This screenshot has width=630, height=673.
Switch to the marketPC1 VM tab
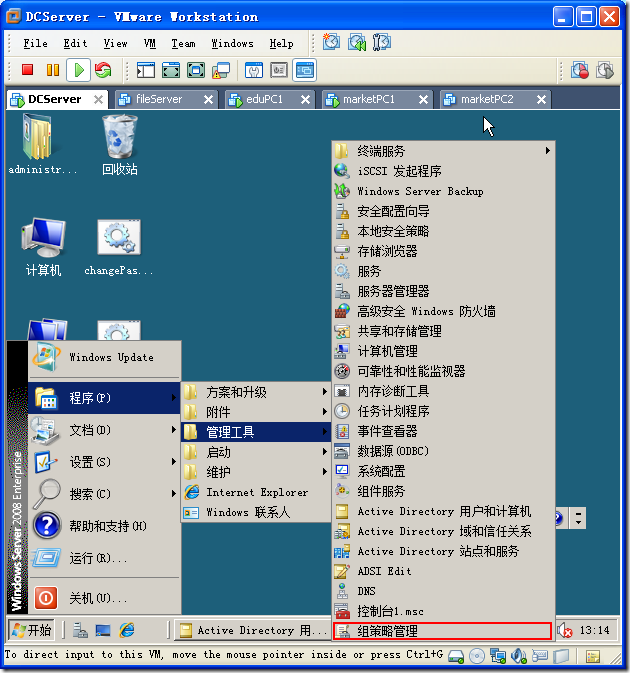377,100
